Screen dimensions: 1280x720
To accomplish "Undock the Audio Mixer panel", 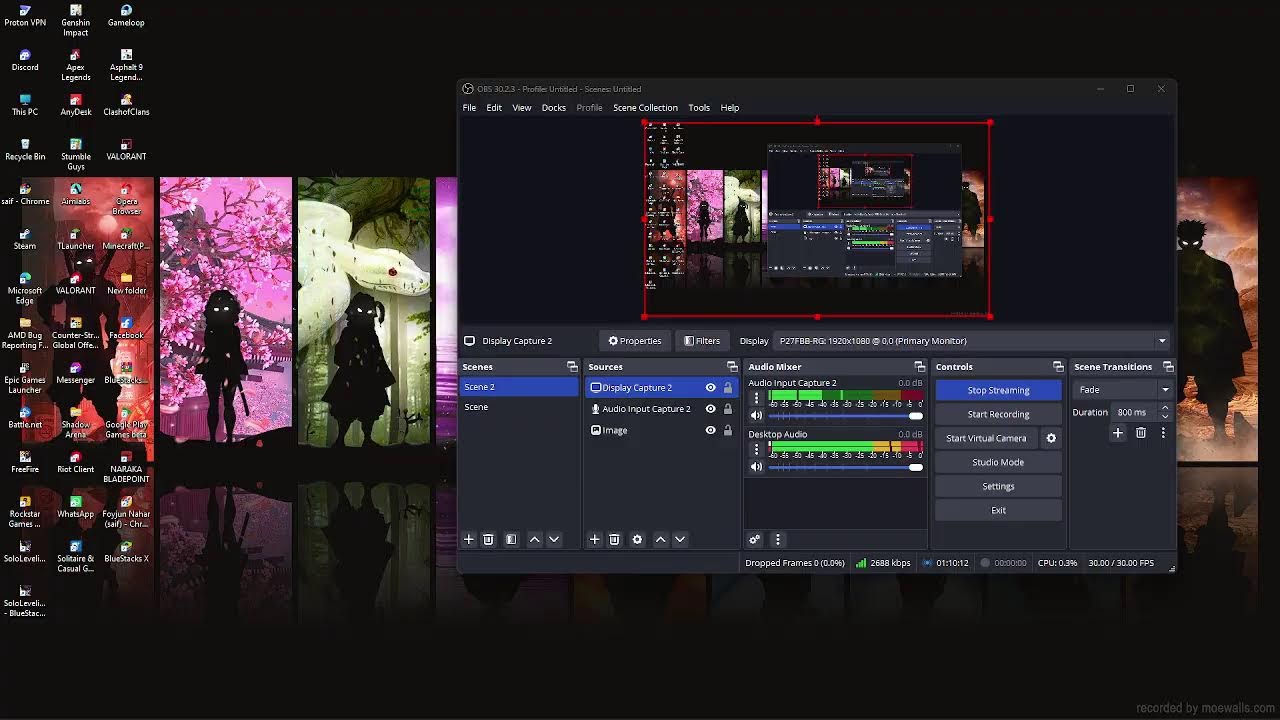I will pos(920,367).
